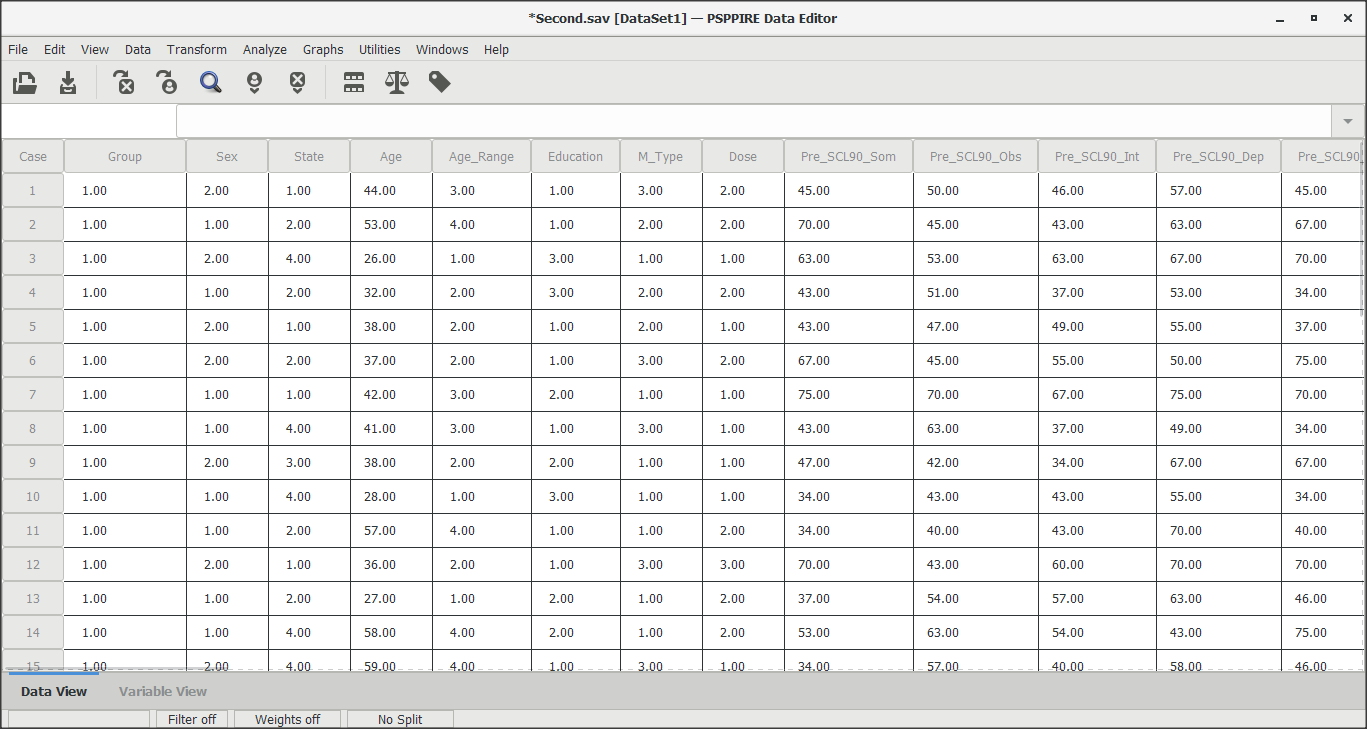Select the State column header
Viewport: 1367px width, 729px height.
(x=309, y=156)
